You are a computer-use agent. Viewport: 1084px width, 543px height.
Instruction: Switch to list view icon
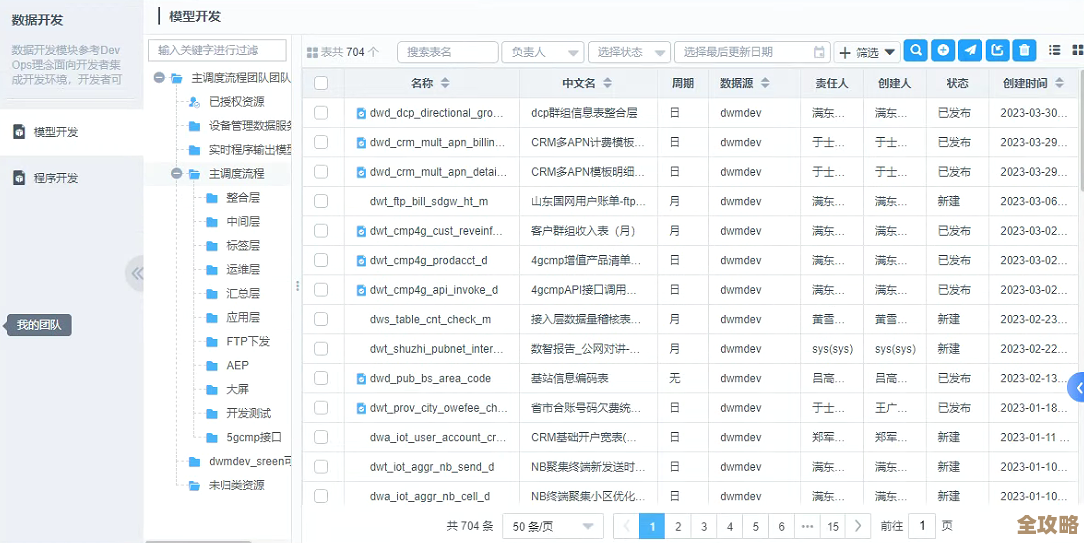coord(1054,50)
